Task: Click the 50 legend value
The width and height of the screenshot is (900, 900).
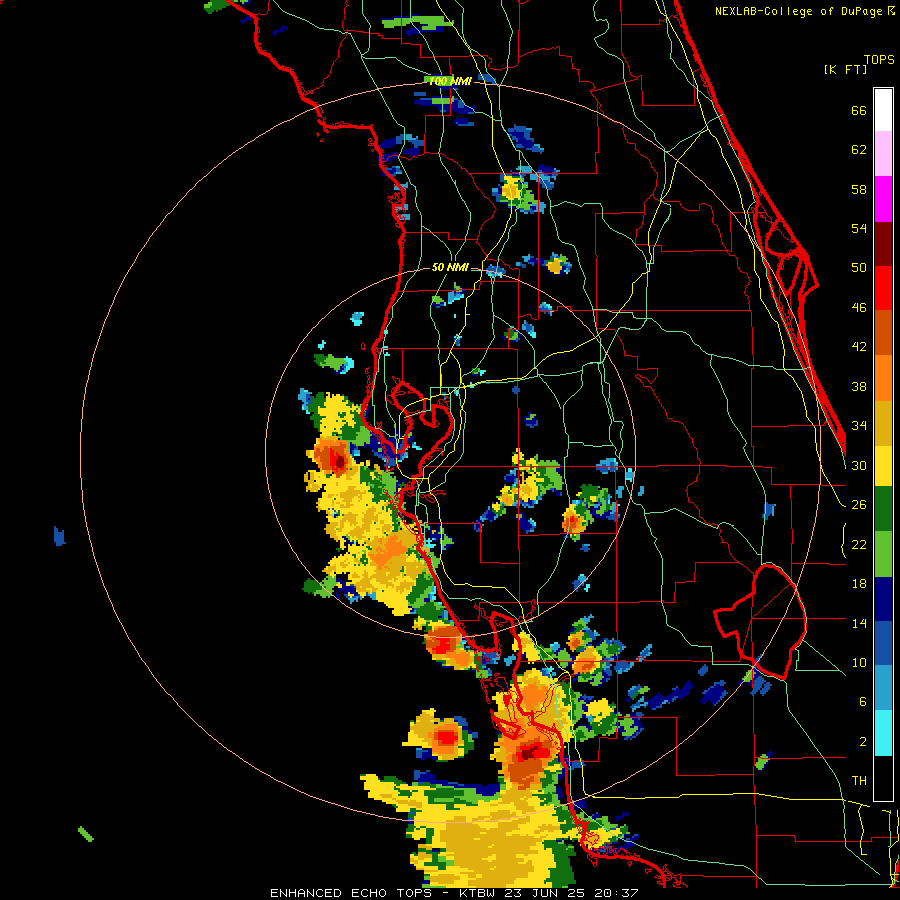Action: tap(859, 268)
